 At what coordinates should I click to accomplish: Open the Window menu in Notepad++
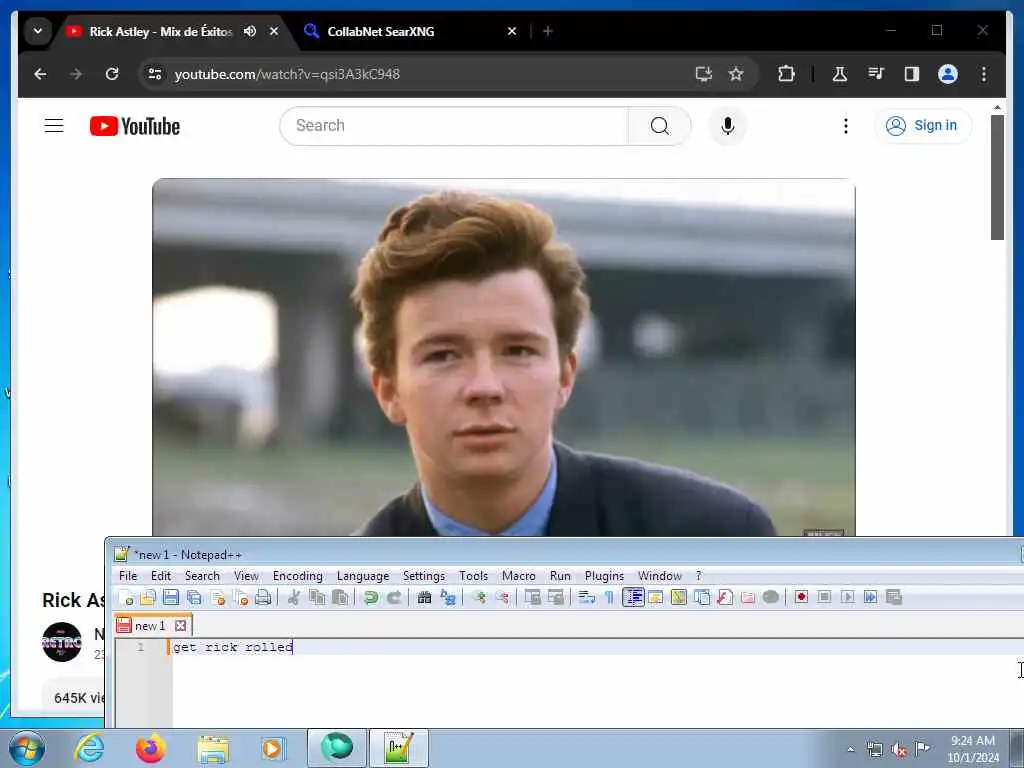[660, 576]
